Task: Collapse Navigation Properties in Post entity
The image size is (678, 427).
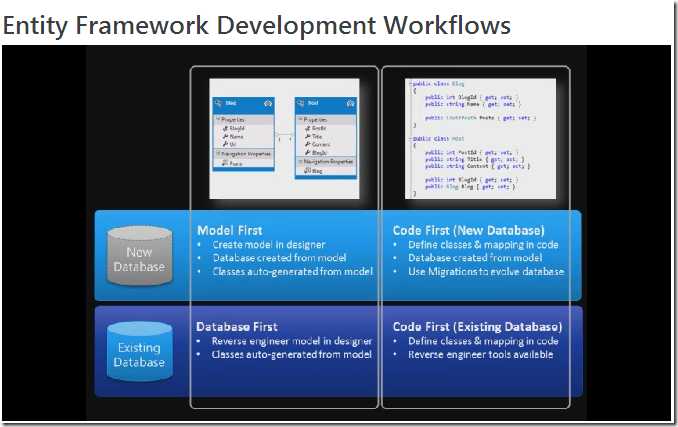Action: tap(301, 161)
